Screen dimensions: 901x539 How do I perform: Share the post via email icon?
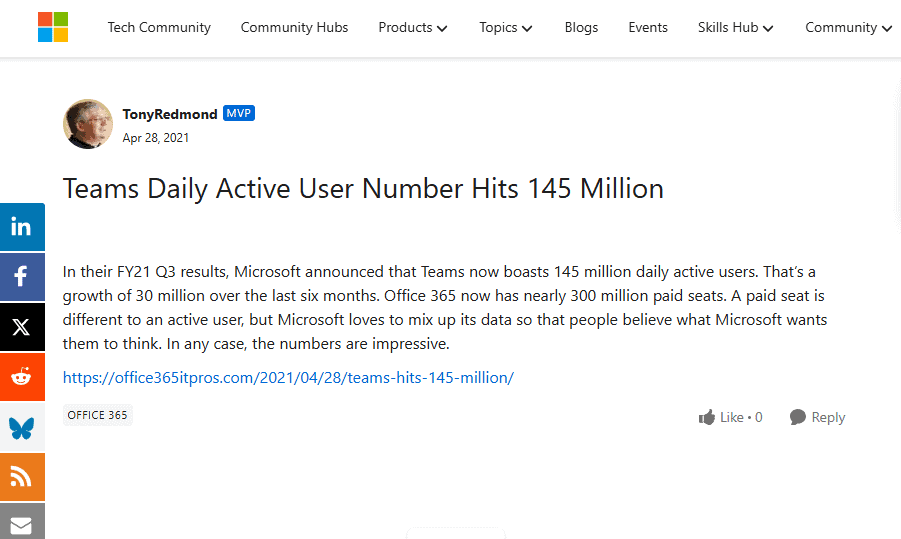22,522
